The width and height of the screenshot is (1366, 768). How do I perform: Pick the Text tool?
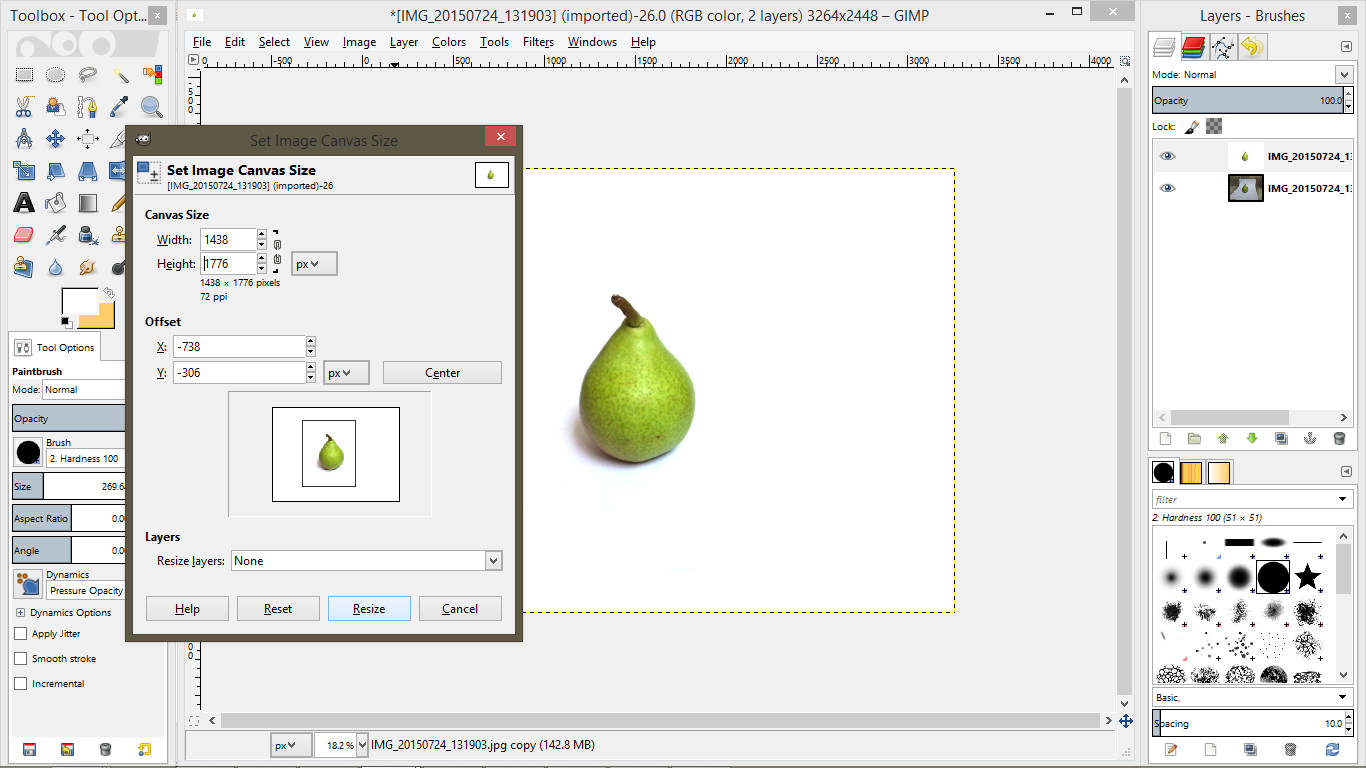[24, 203]
